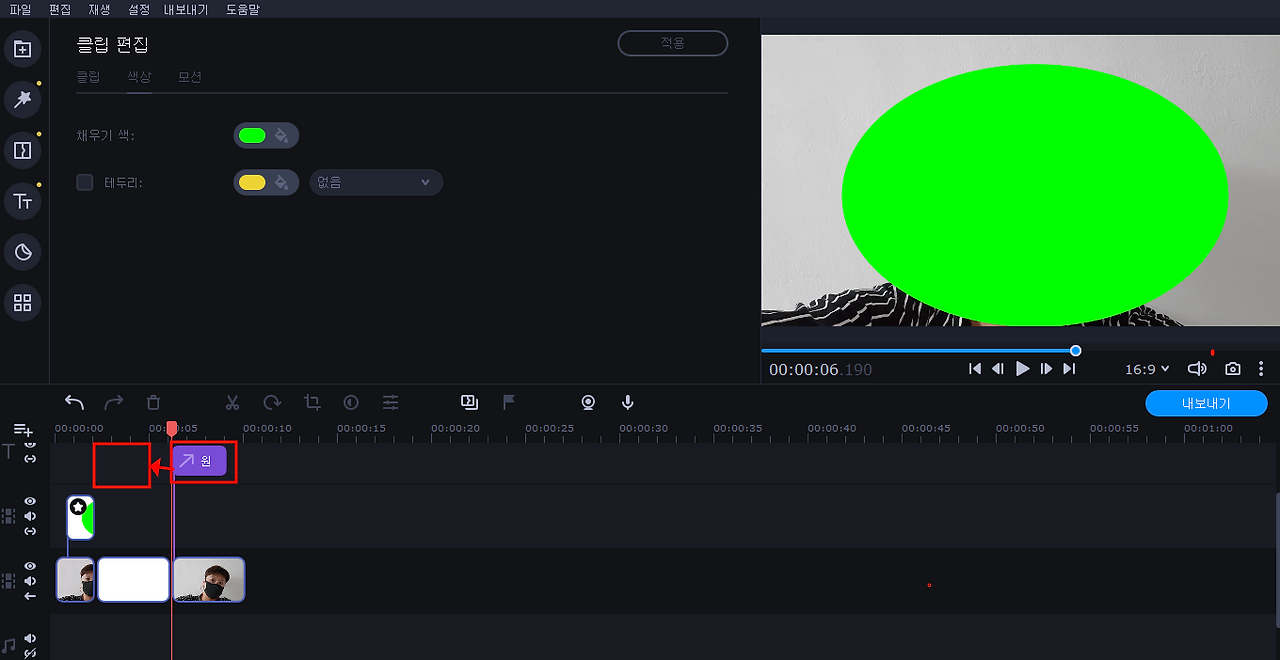1280x660 pixels.
Task: Open the transitions sidebar panel
Action: pos(23,150)
